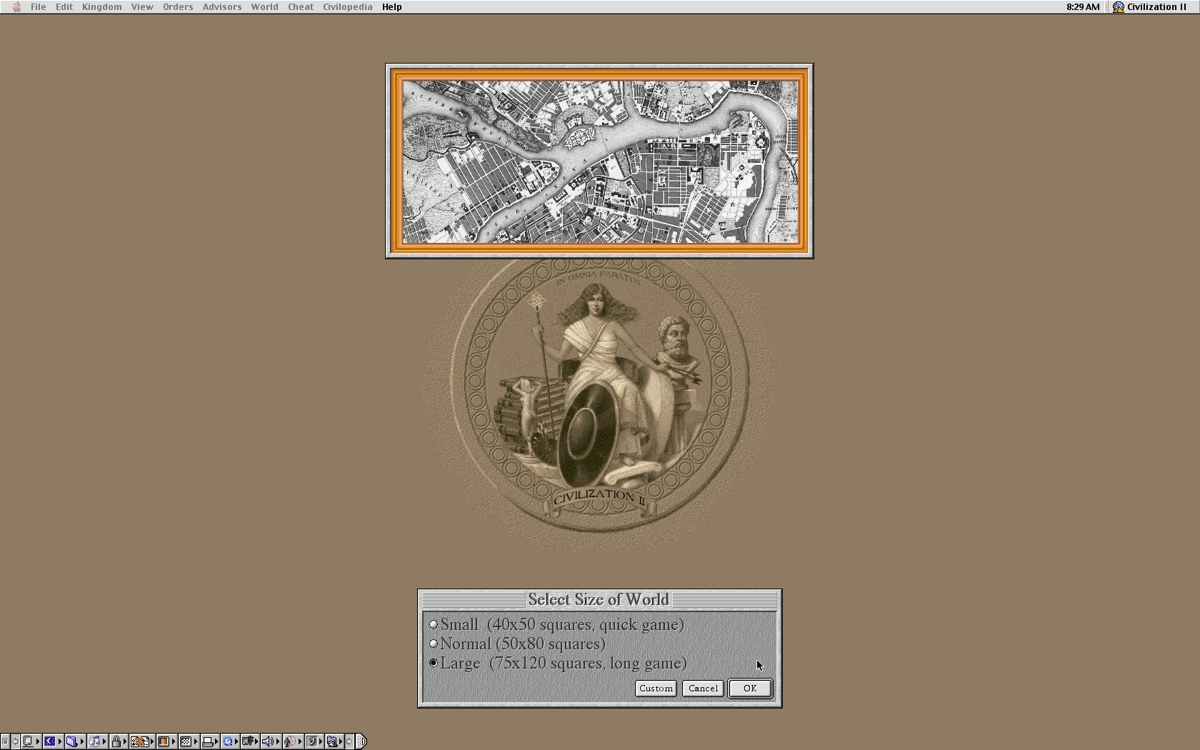Choose Normal (50x80 squares) world size
This screenshot has width=1200, height=750.
516,643
